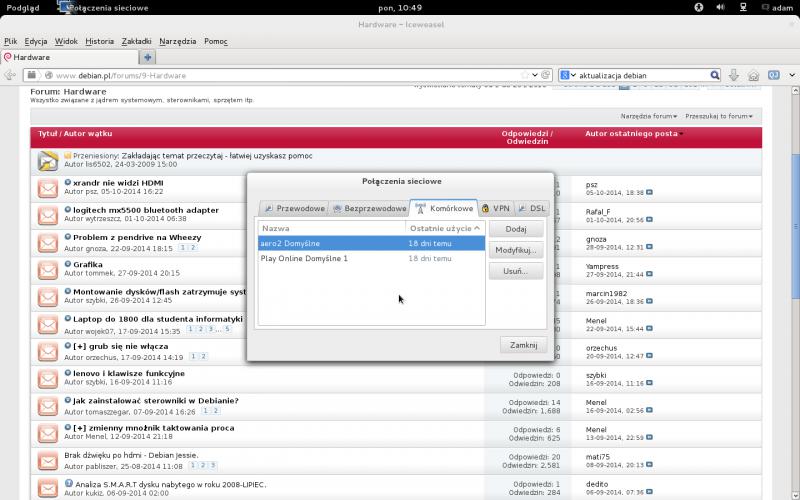Viewport: 800px width, 500px height.
Task: Click the Home icon in browser toolbar
Action: 754,75
